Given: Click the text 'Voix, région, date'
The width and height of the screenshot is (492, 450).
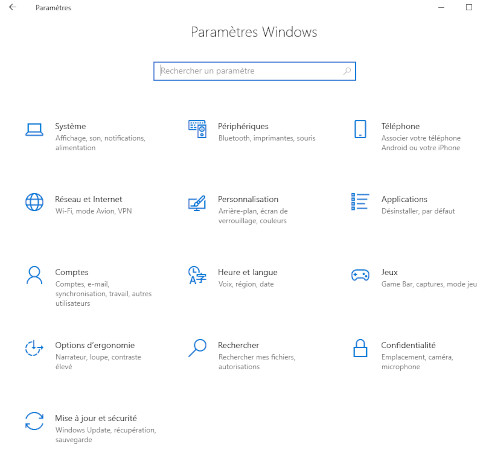Looking at the screenshot, I should (246, 284).
